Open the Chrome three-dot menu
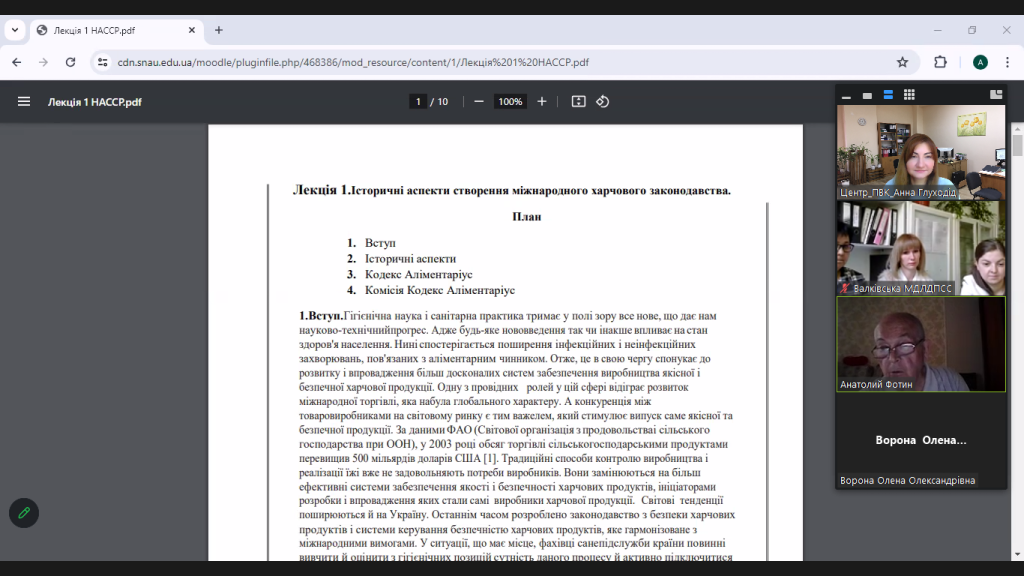 click(1008, 62)
